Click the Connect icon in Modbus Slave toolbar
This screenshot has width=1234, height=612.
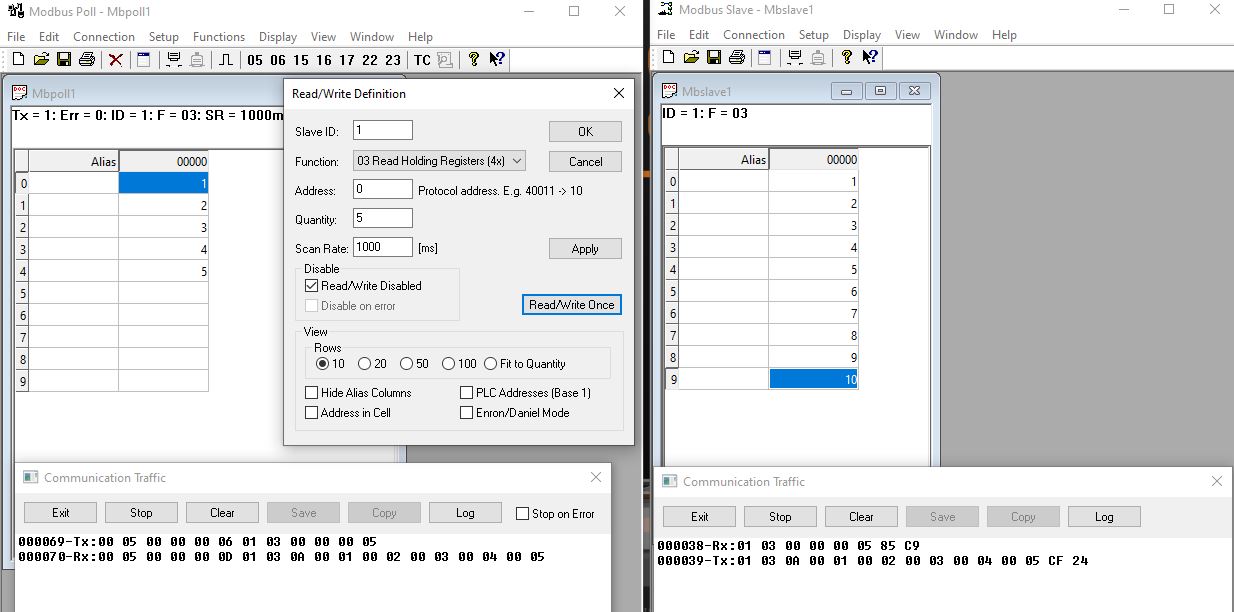[x=795, y=57]
